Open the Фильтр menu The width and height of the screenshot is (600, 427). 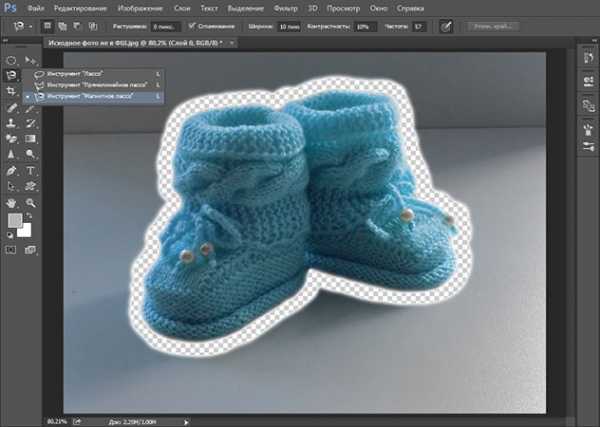(x=285, y=8)
